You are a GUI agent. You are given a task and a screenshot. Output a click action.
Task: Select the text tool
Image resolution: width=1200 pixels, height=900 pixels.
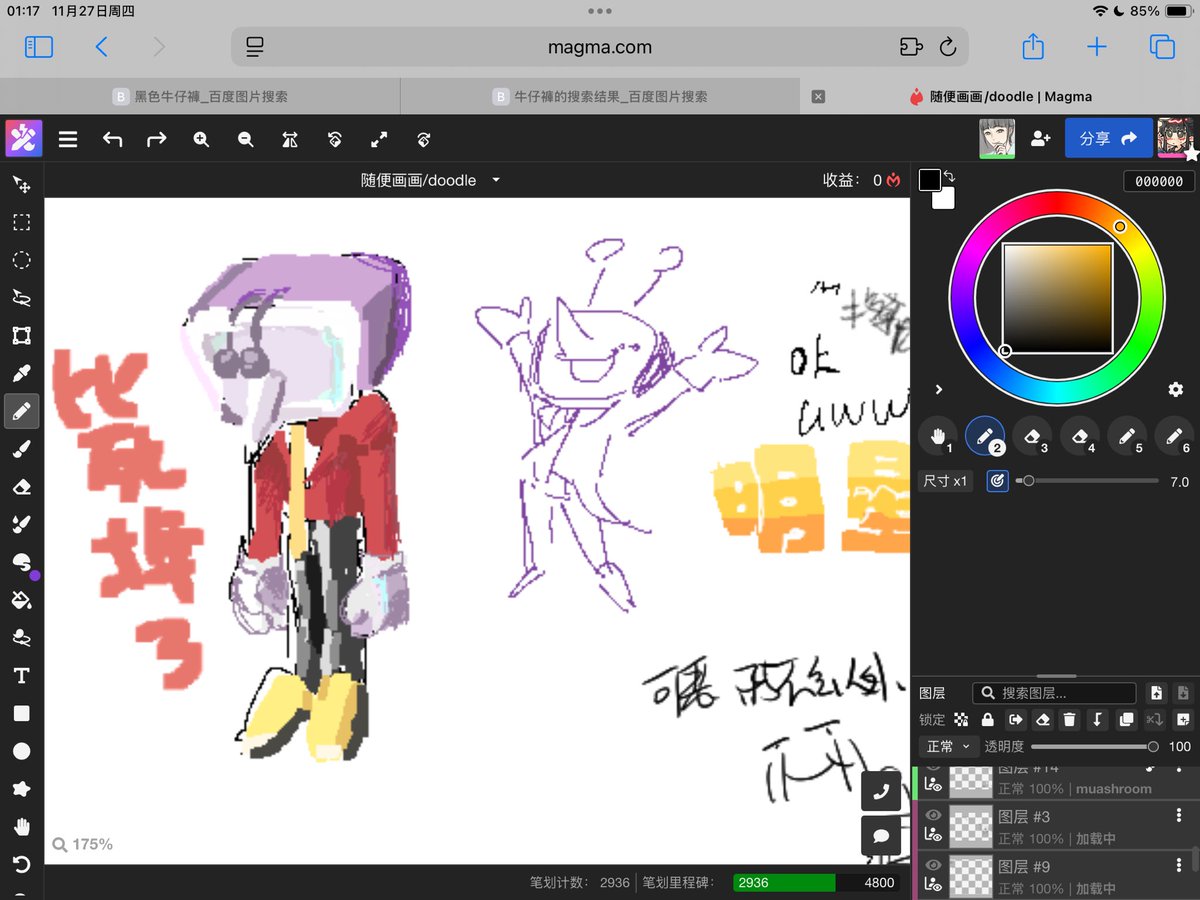(x=21, y=676)
